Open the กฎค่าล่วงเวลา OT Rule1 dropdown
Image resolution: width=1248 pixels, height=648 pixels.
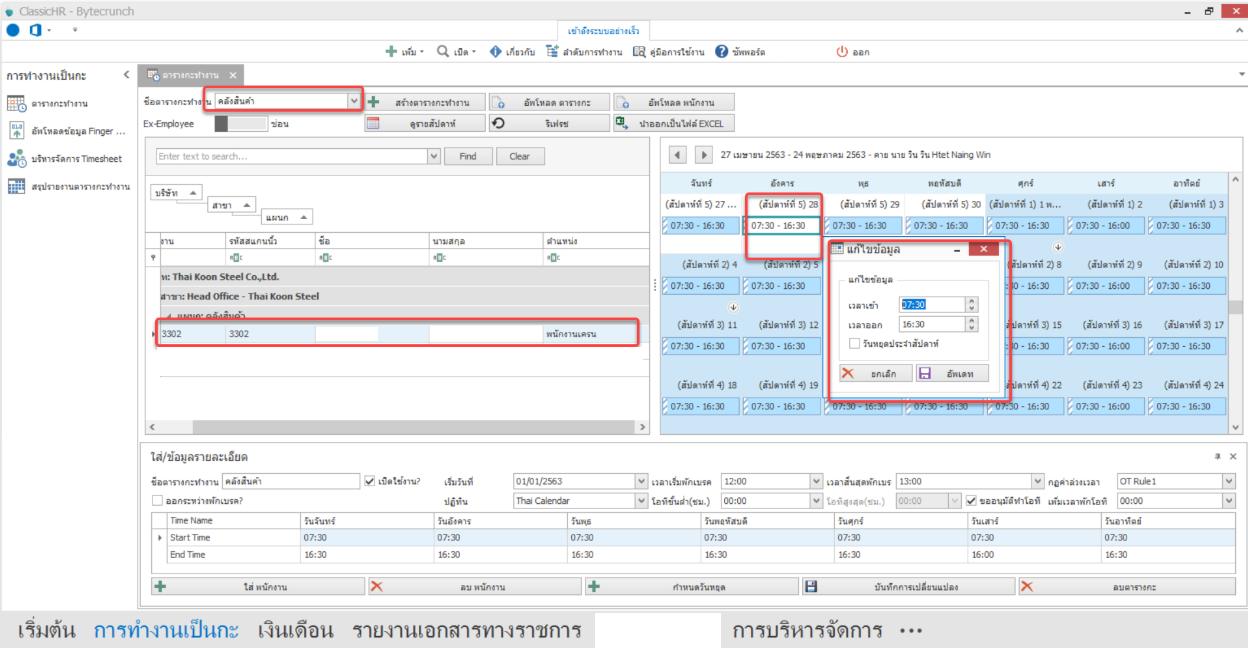pyautogui.click(x=1229, y=481)
